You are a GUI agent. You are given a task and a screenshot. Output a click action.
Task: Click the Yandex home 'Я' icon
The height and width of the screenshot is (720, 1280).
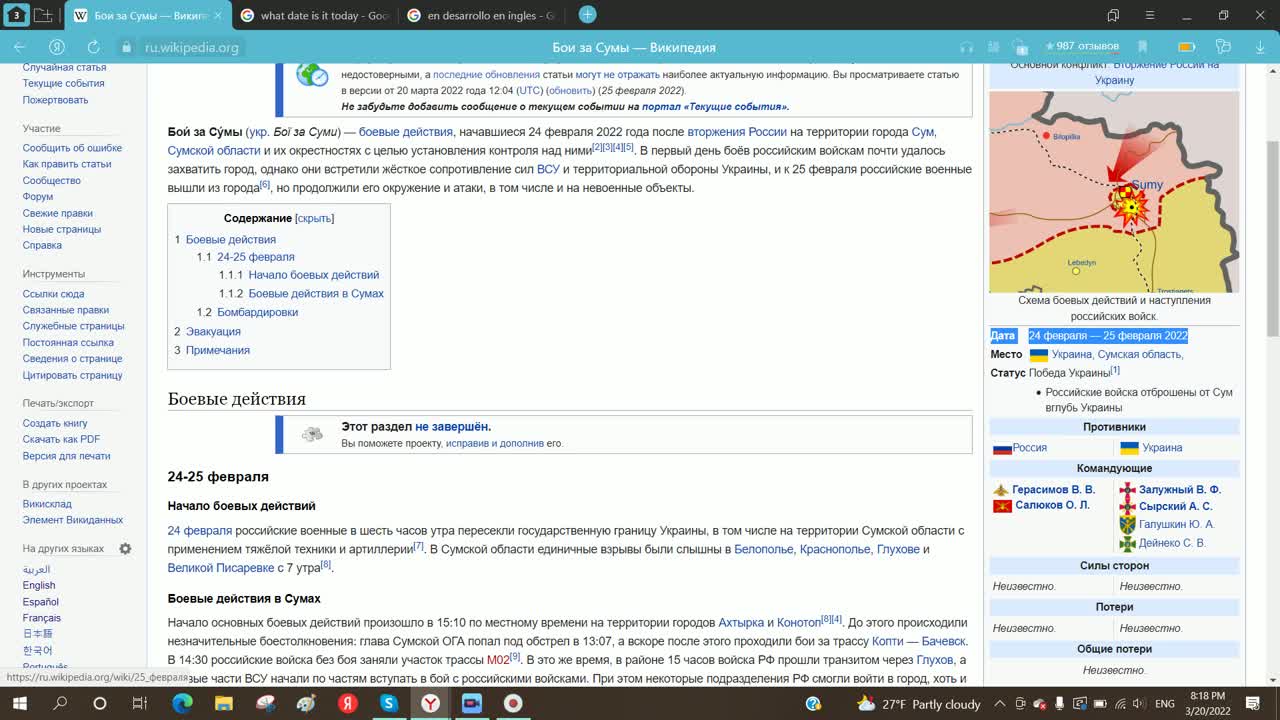click(x=57, y=47)
